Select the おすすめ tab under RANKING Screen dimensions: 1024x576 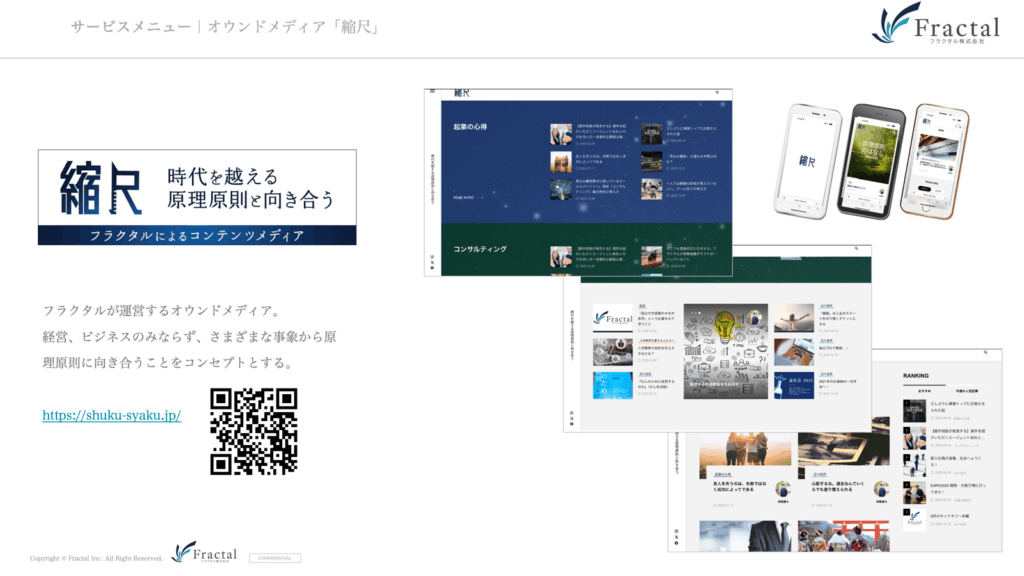pos(925,391)
